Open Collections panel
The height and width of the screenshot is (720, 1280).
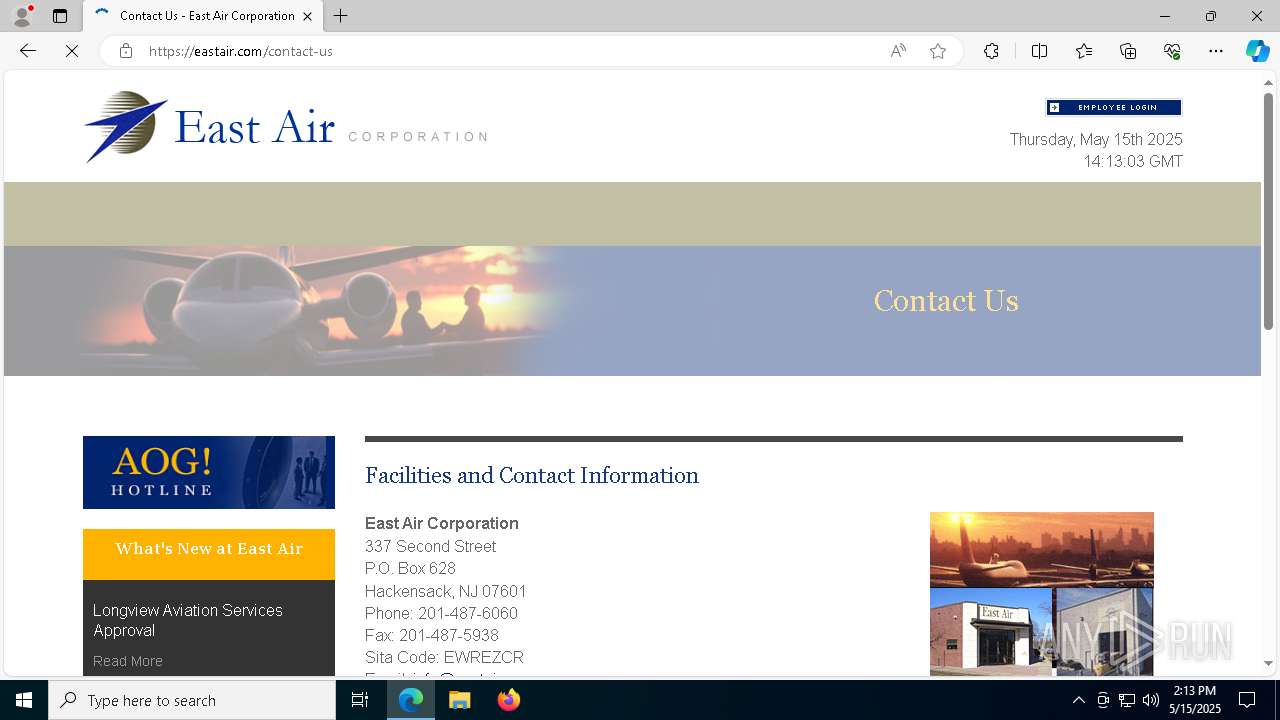coord(1128,51)
